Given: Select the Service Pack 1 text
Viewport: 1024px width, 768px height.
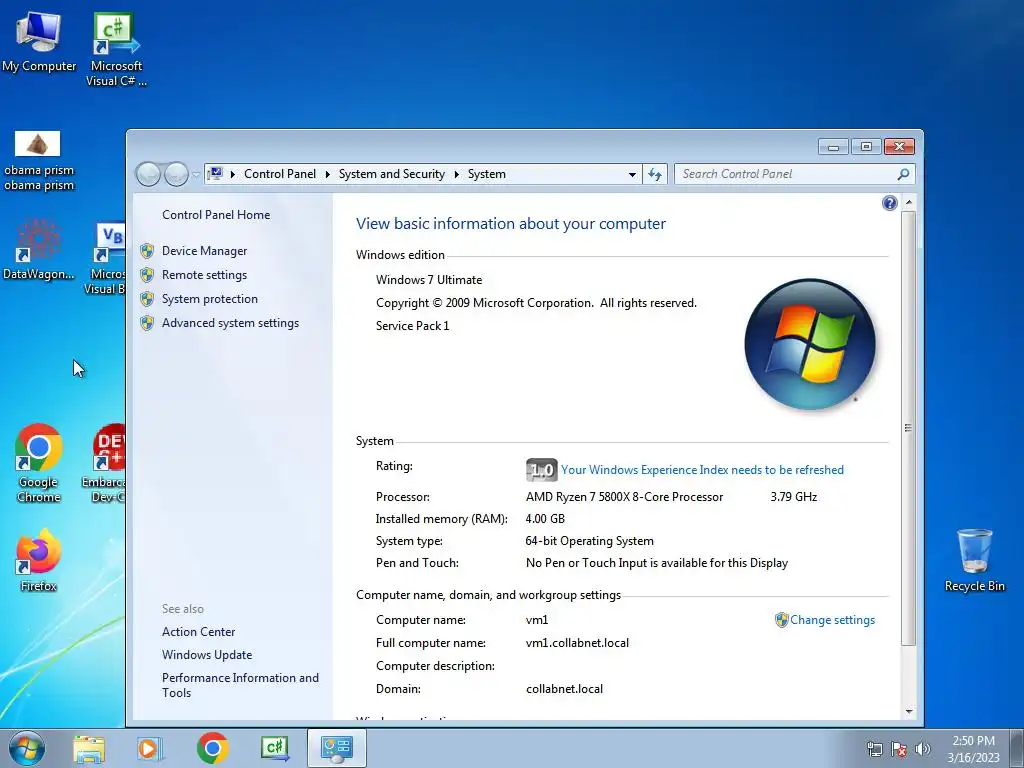Looking at the screenshot, I should click(x=413, y=326).
